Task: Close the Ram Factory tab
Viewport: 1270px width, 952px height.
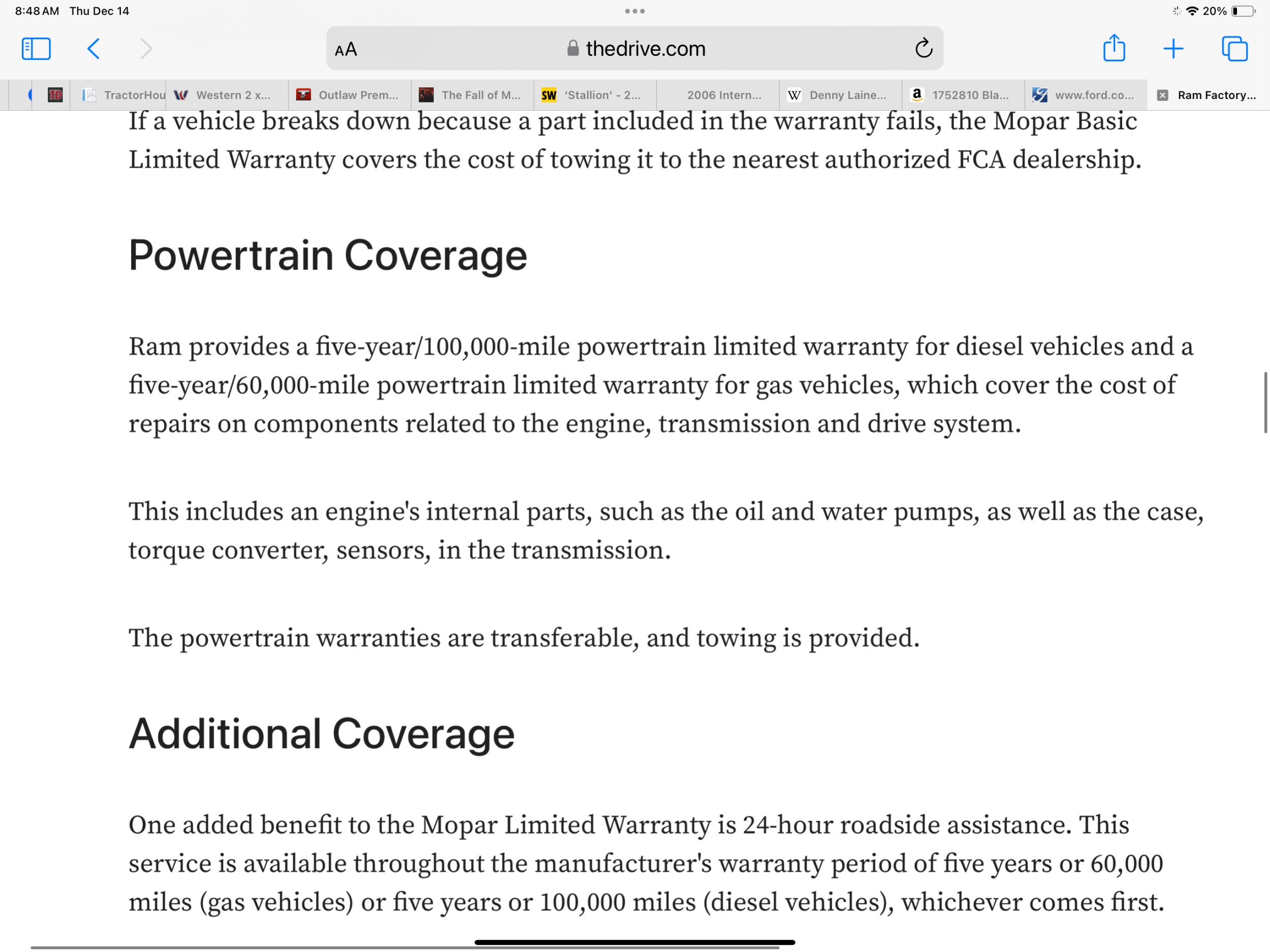Action: 1162,95
